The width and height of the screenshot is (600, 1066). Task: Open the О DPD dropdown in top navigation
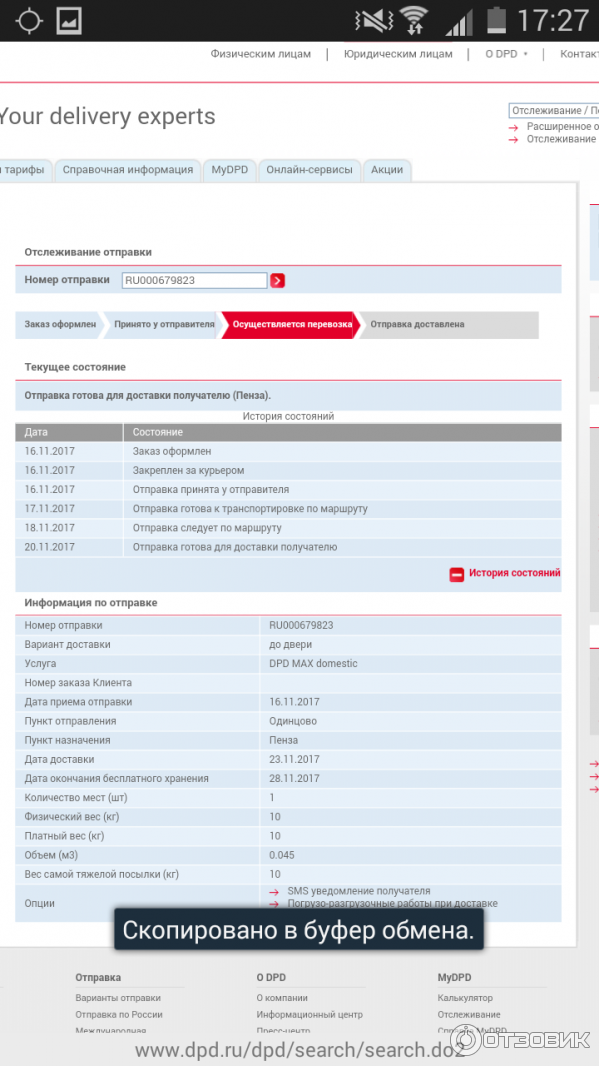click(x=506, y=54)
